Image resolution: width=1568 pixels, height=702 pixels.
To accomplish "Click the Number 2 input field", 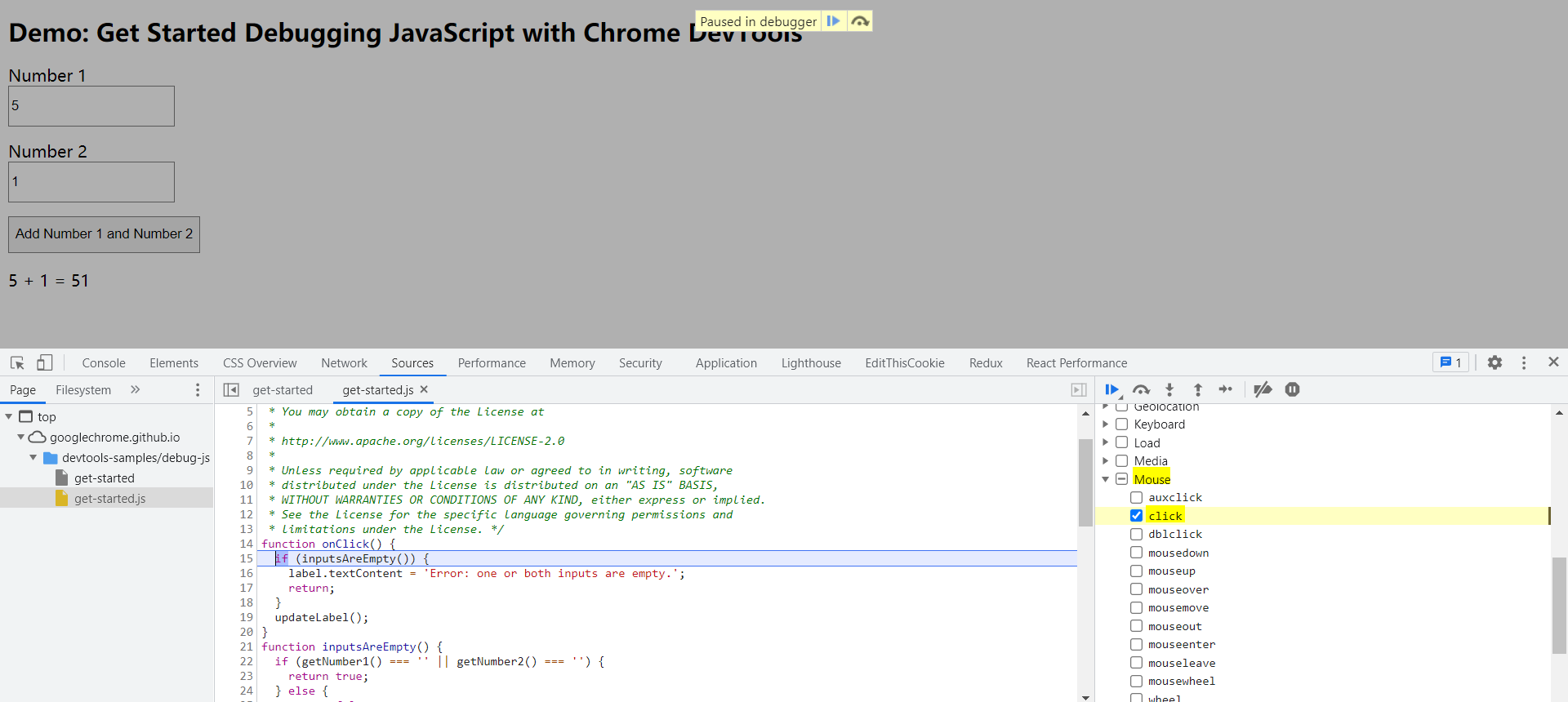I will coord(91,182).
